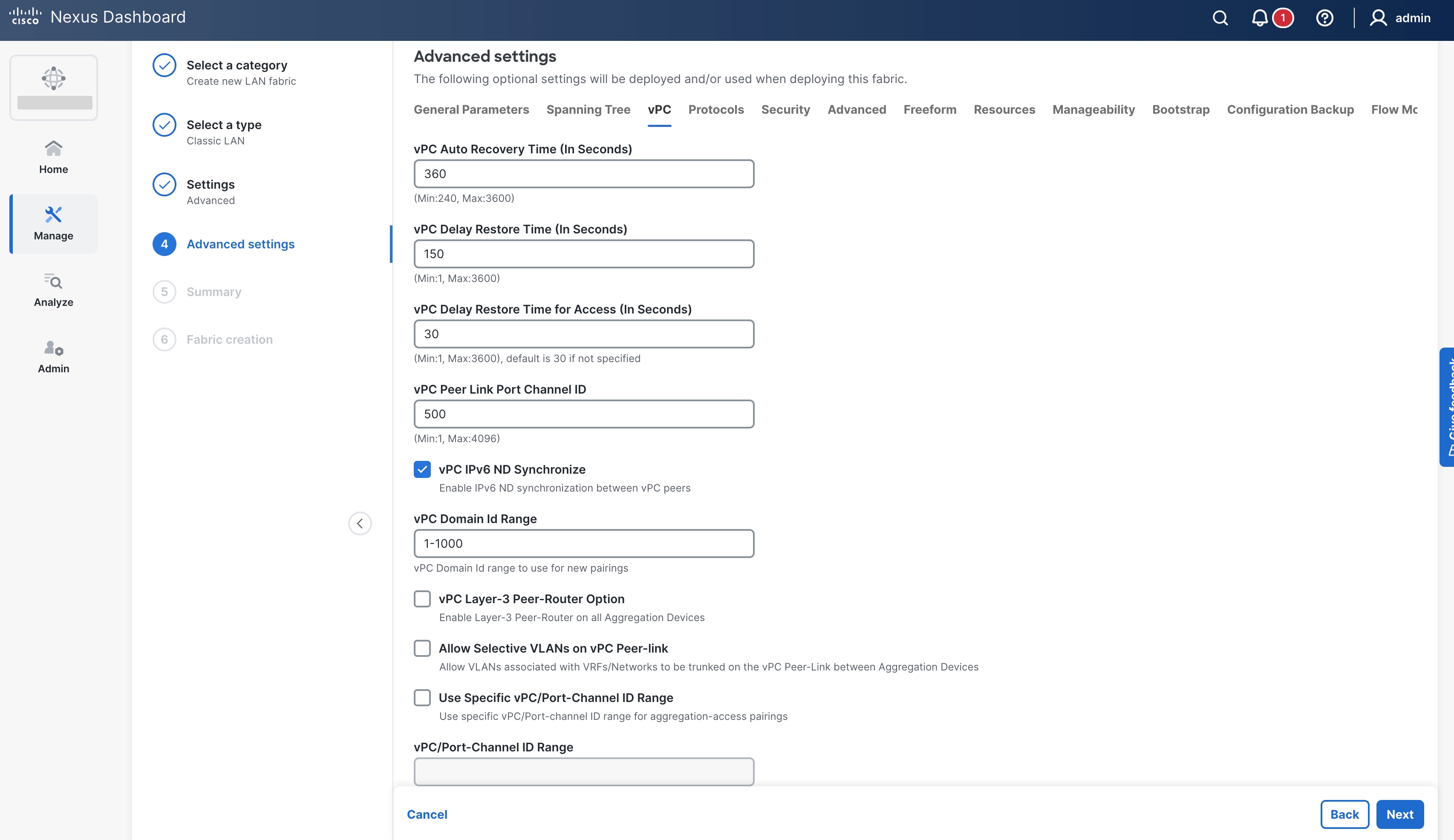Go to the Summary step
This screenshot has height=840, width=1454.
pos(213,291)
